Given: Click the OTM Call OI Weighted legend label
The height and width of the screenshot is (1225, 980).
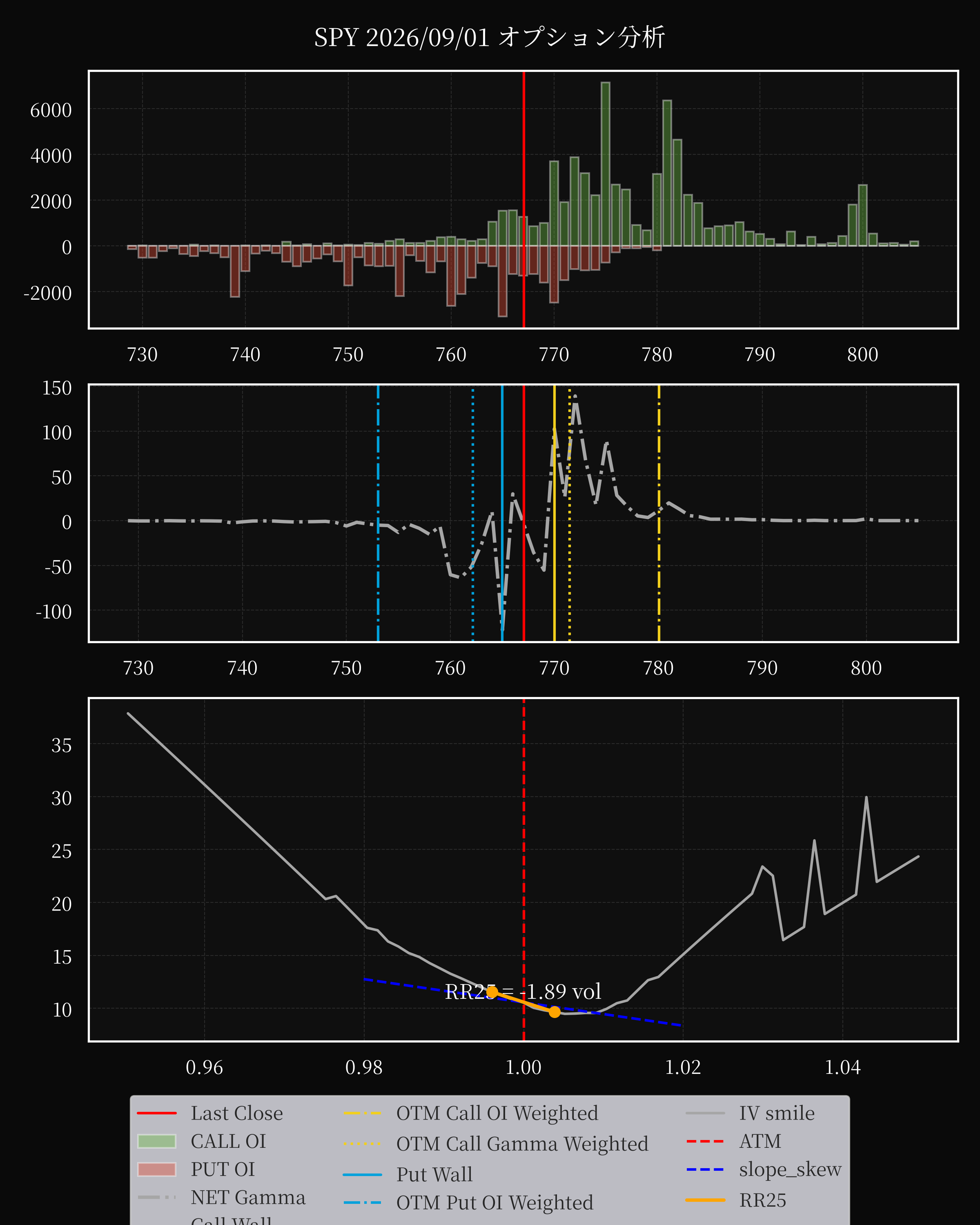Looking at the screenshot, I should click(497, 1114).
